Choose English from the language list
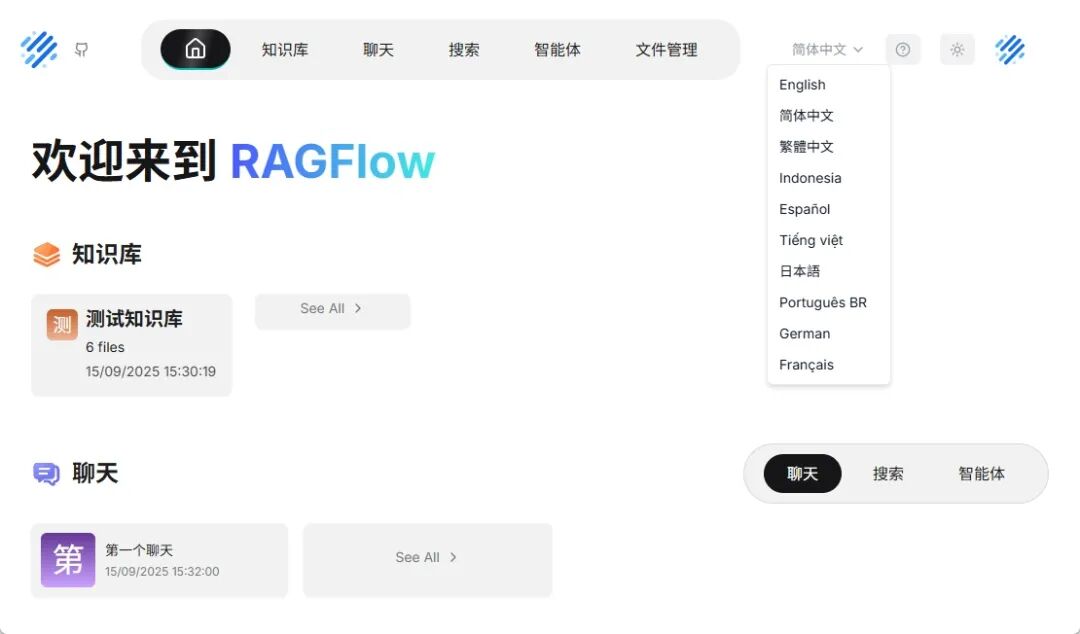Viewport: 1080px width, 634px height. (803, 85)
